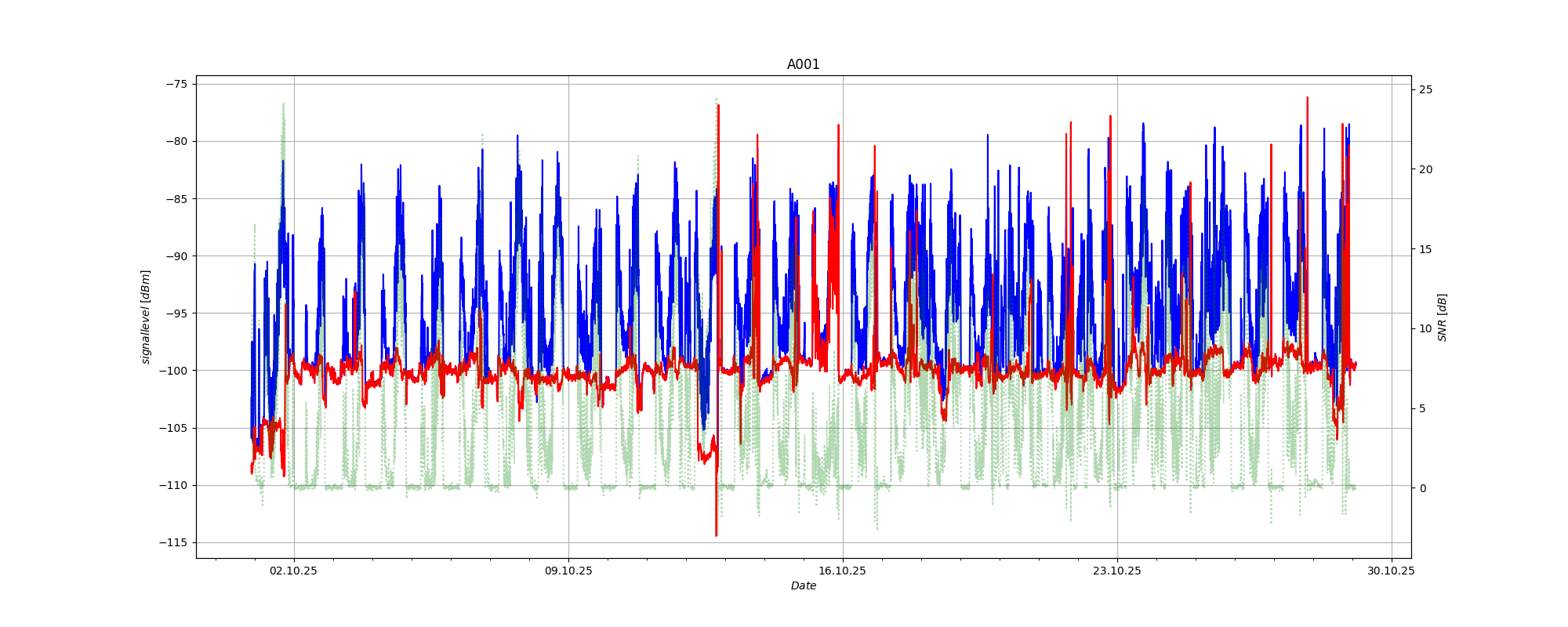The height and width of the screenshot is (627, 1568).
Task: Click the −75 signal level tick label
Action: click(176, 85)
